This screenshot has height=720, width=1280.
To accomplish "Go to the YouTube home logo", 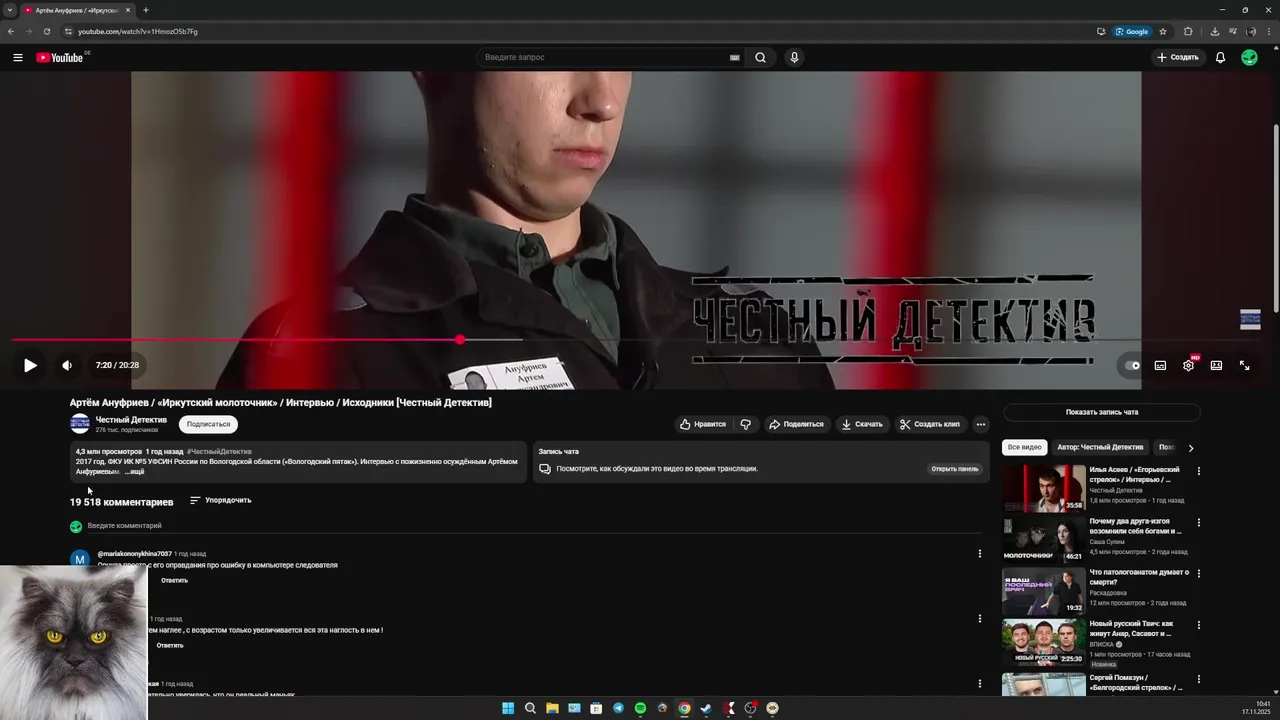I will 60,57.
